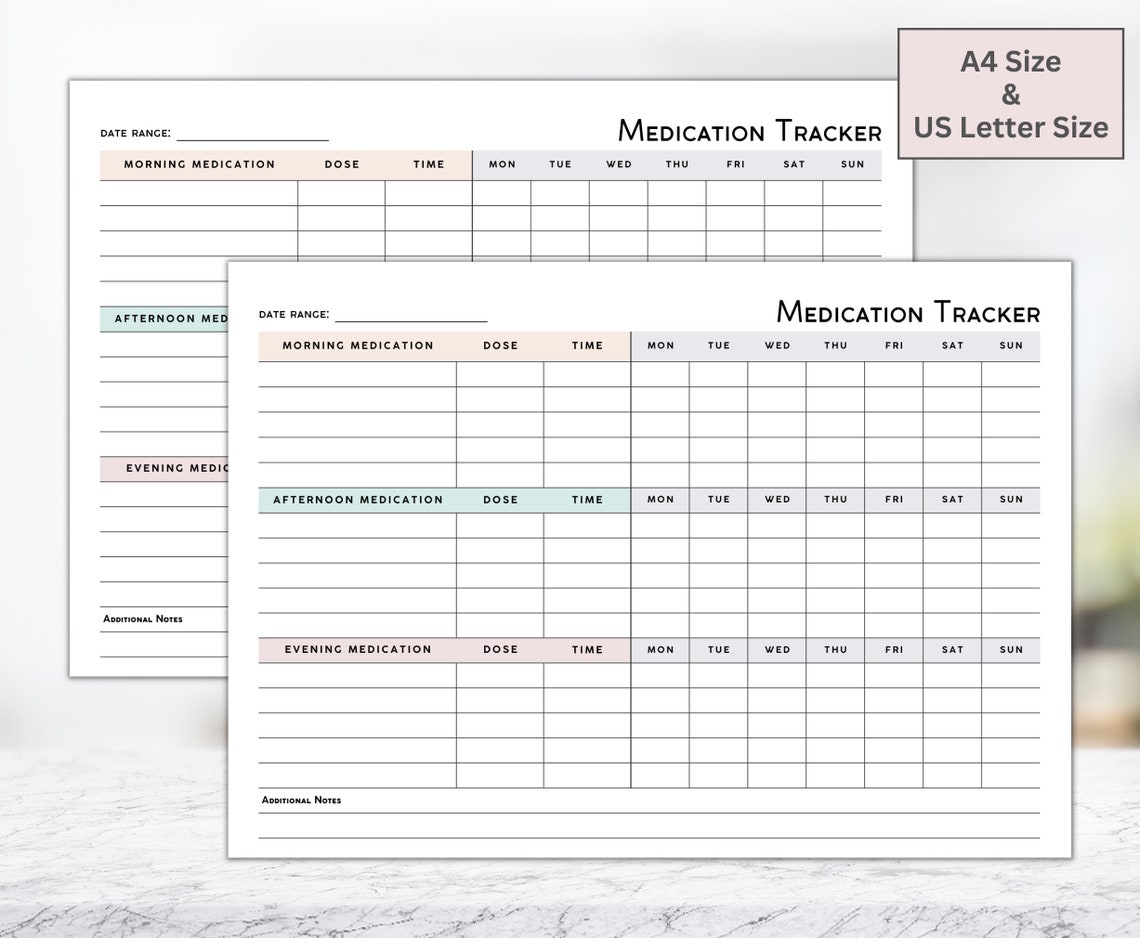Click the FRI column header in morning section
The height and width of the screenshot is (938, 1140).
tap(893, 345)
